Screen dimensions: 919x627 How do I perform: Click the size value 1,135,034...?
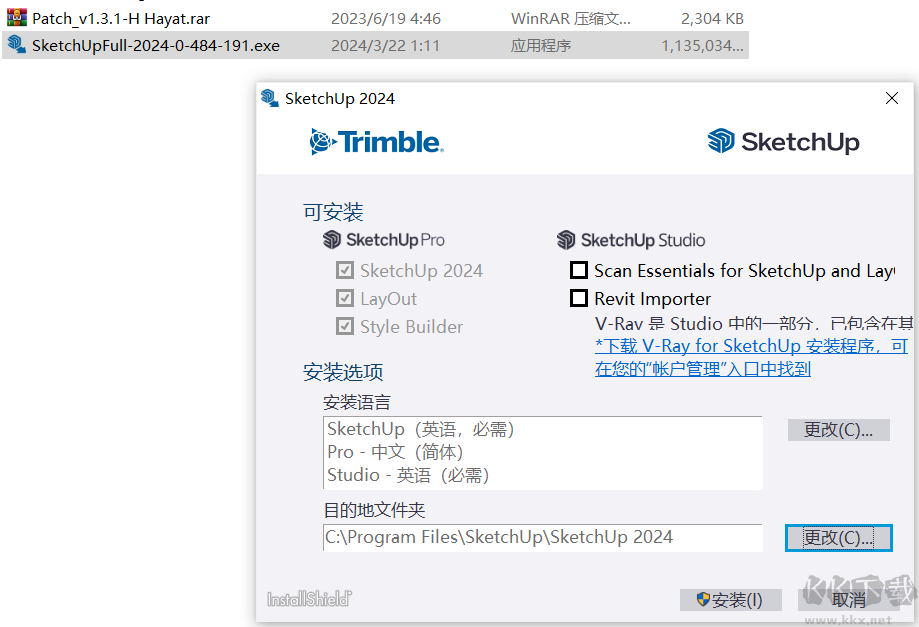[x=702, y=46]
